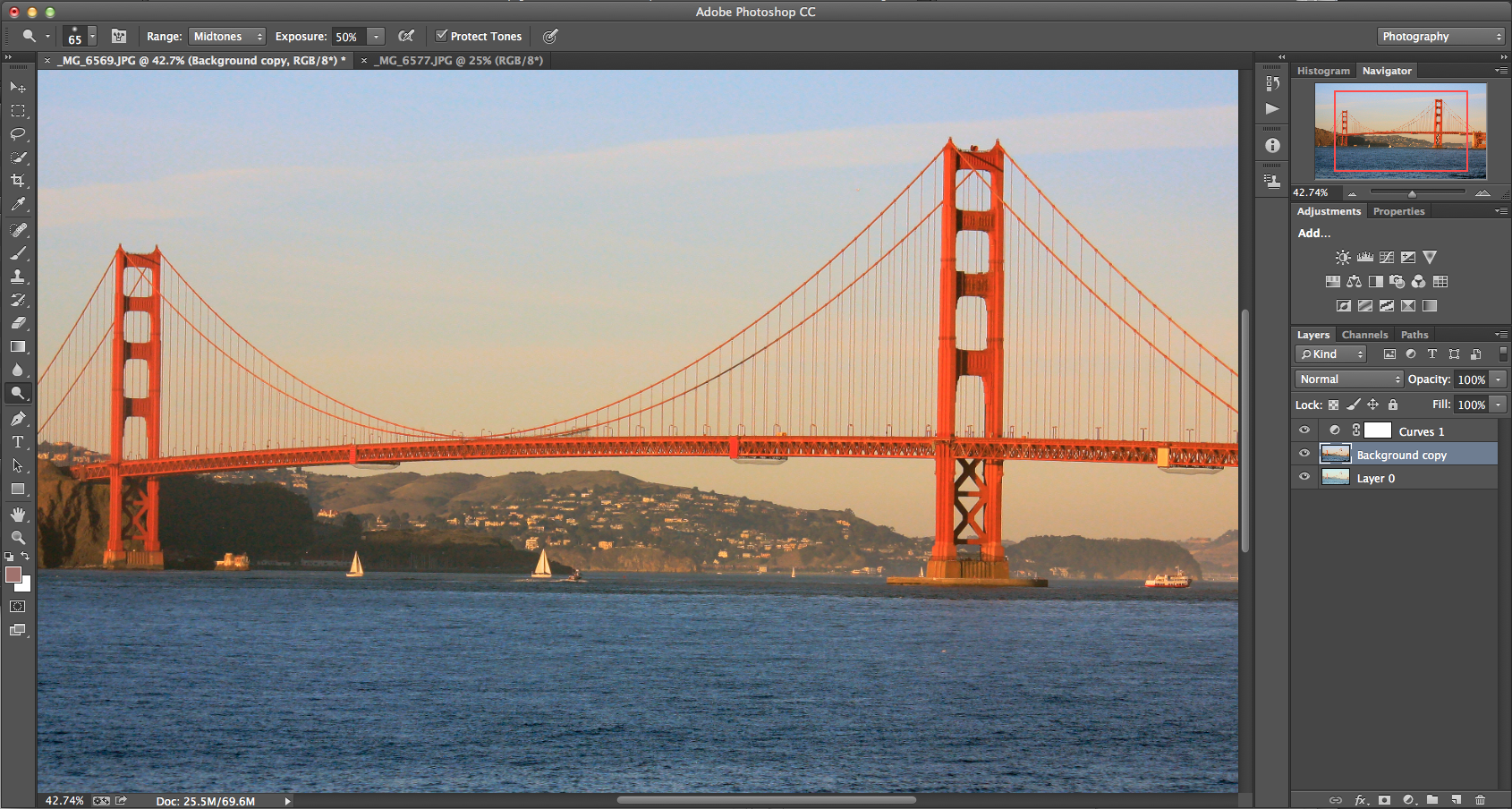Hide the Curves 1 layer
The width and height of the screenshot is (1512, 809).
(x=1304, y=430)
